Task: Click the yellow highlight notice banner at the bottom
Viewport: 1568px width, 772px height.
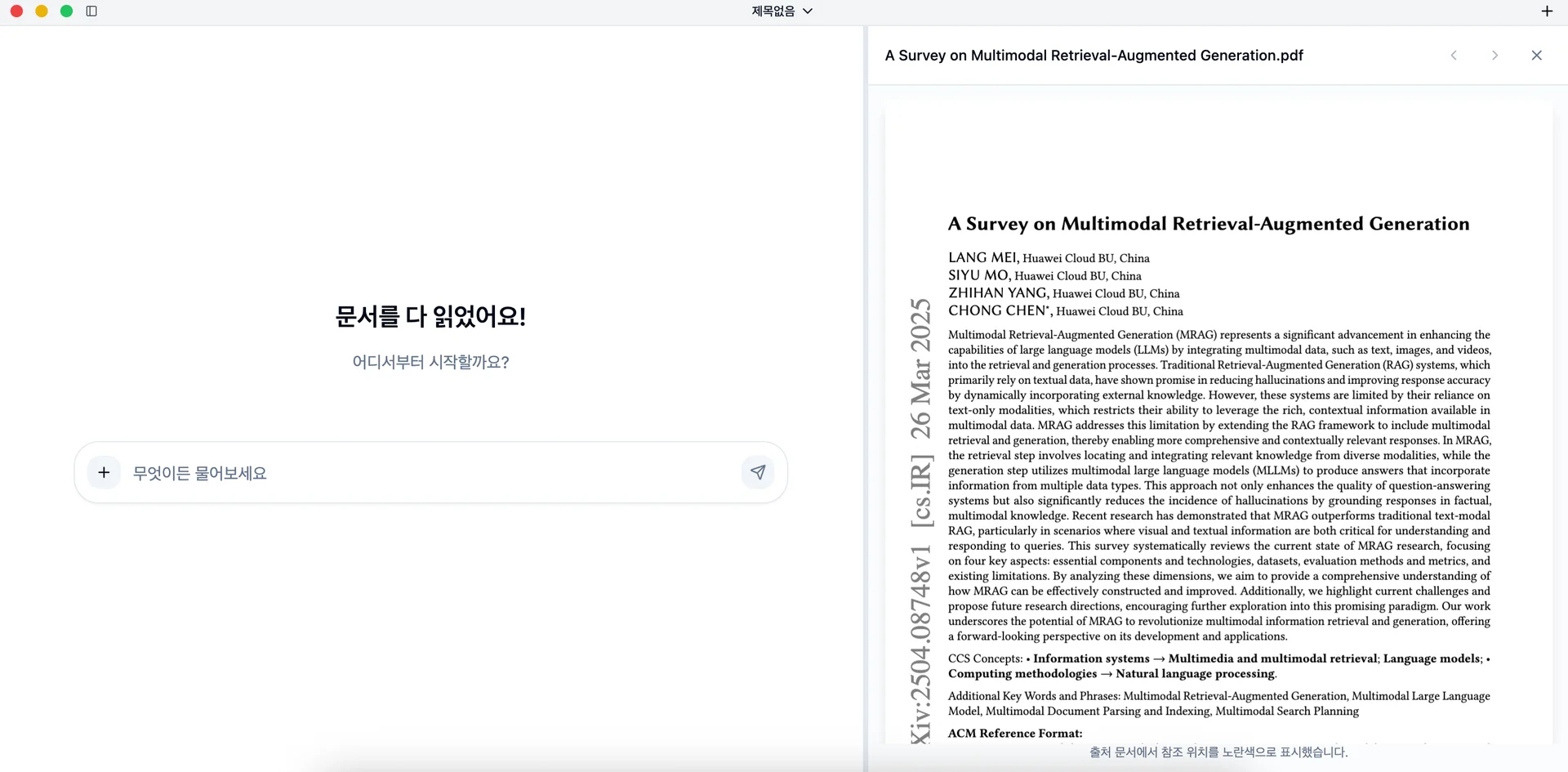Action: click(1218, 752)
